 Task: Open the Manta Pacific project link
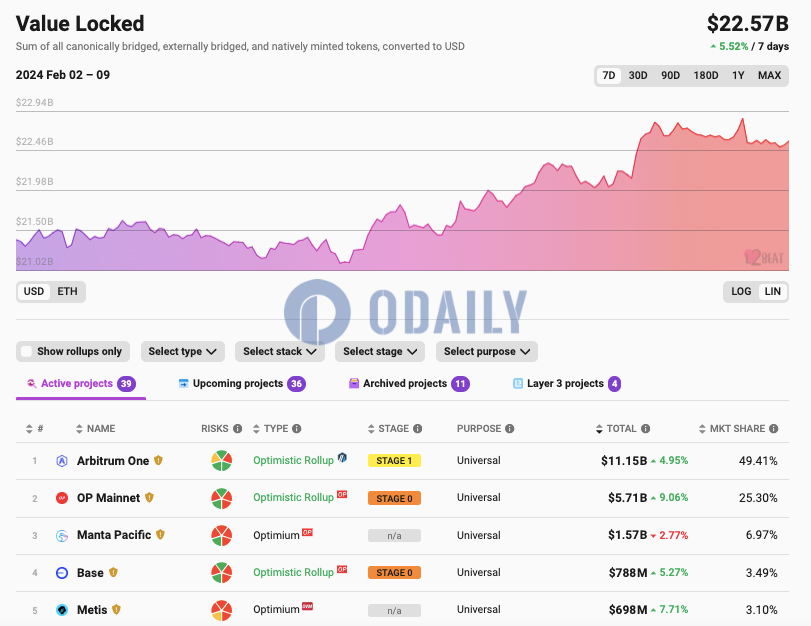pyautogui.click(x=114, y=535)
